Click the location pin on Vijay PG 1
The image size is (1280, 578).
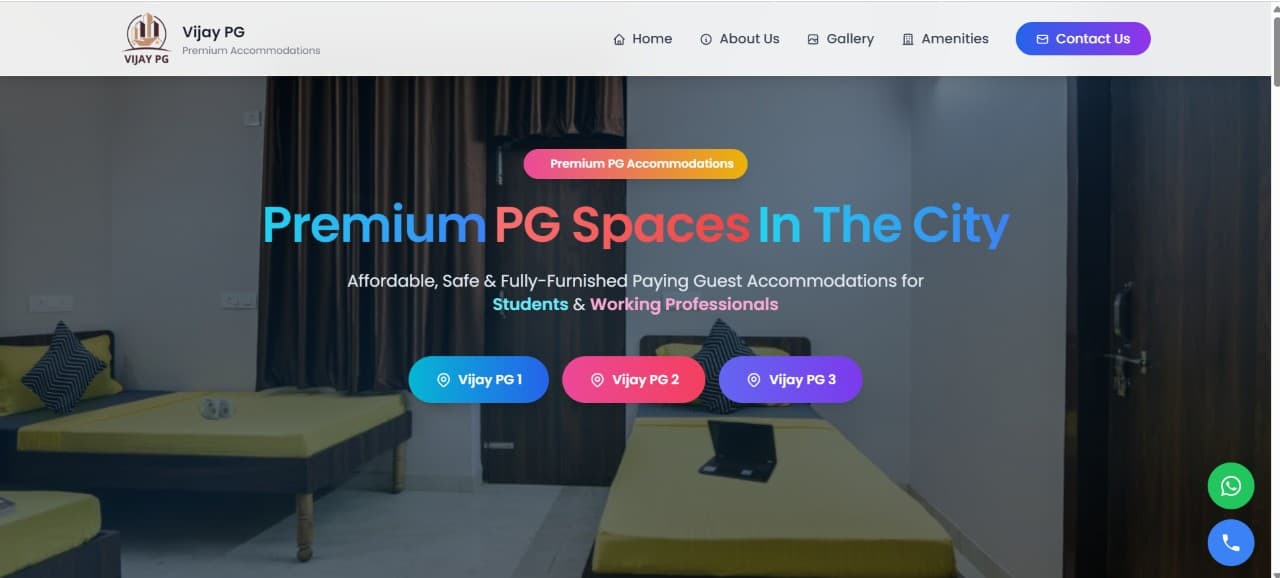[x=444, y=380]
